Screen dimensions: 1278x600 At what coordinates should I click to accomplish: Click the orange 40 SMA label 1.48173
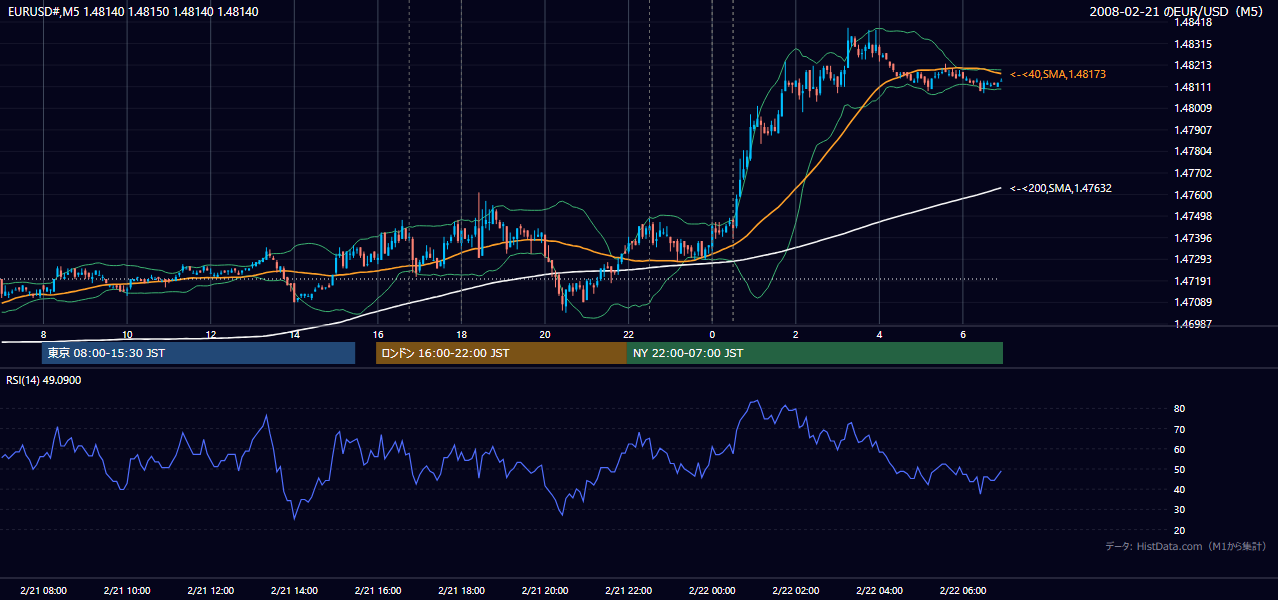1058,74
